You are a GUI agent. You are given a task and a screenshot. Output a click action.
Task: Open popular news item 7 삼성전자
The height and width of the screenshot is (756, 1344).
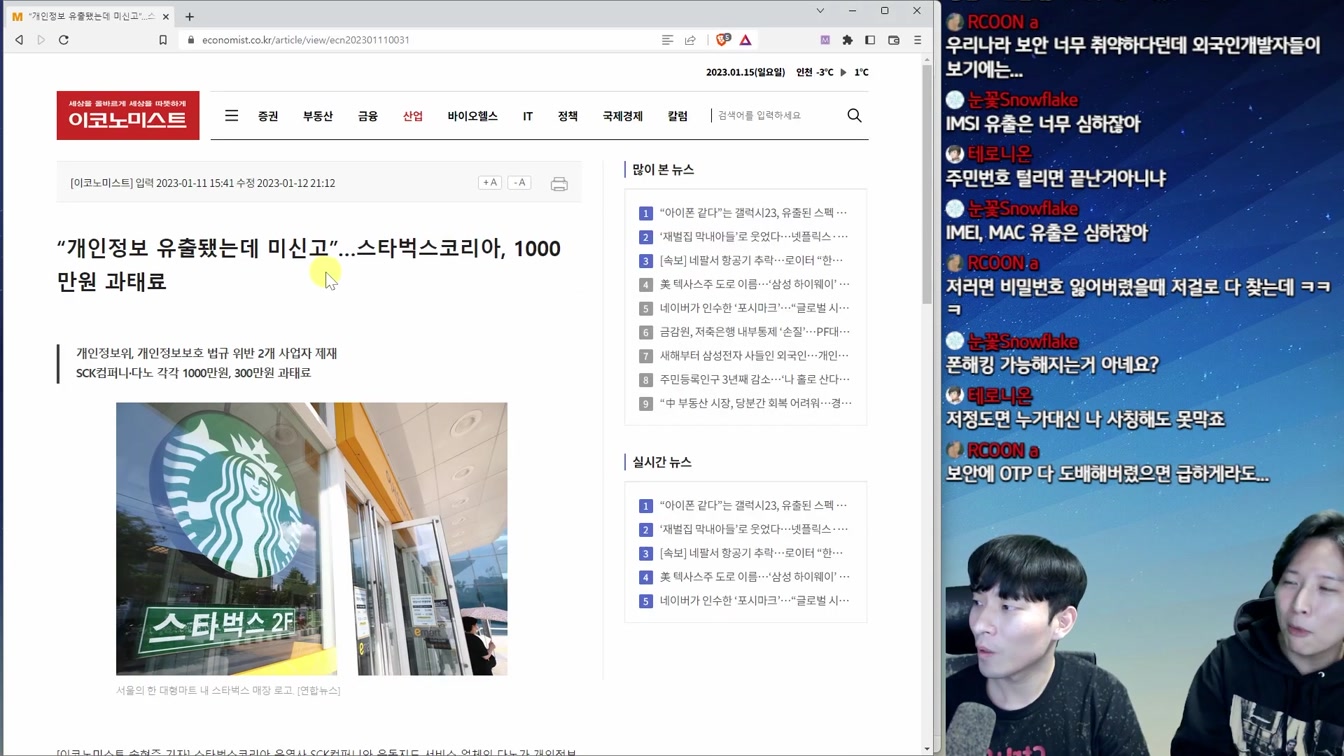click(754, 355)
